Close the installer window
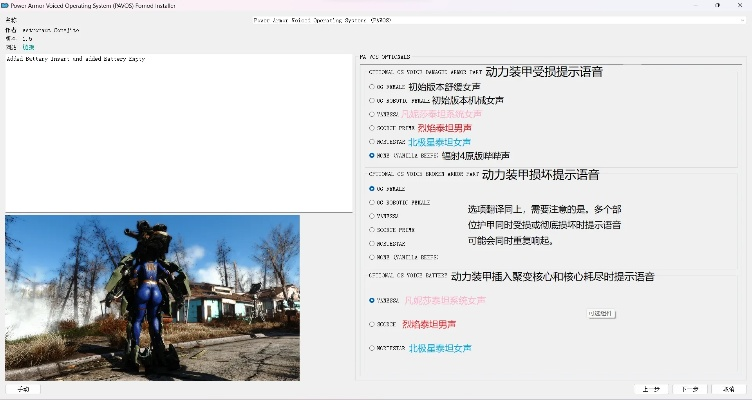This screenshot has height=400, width=752. (740, 5)
